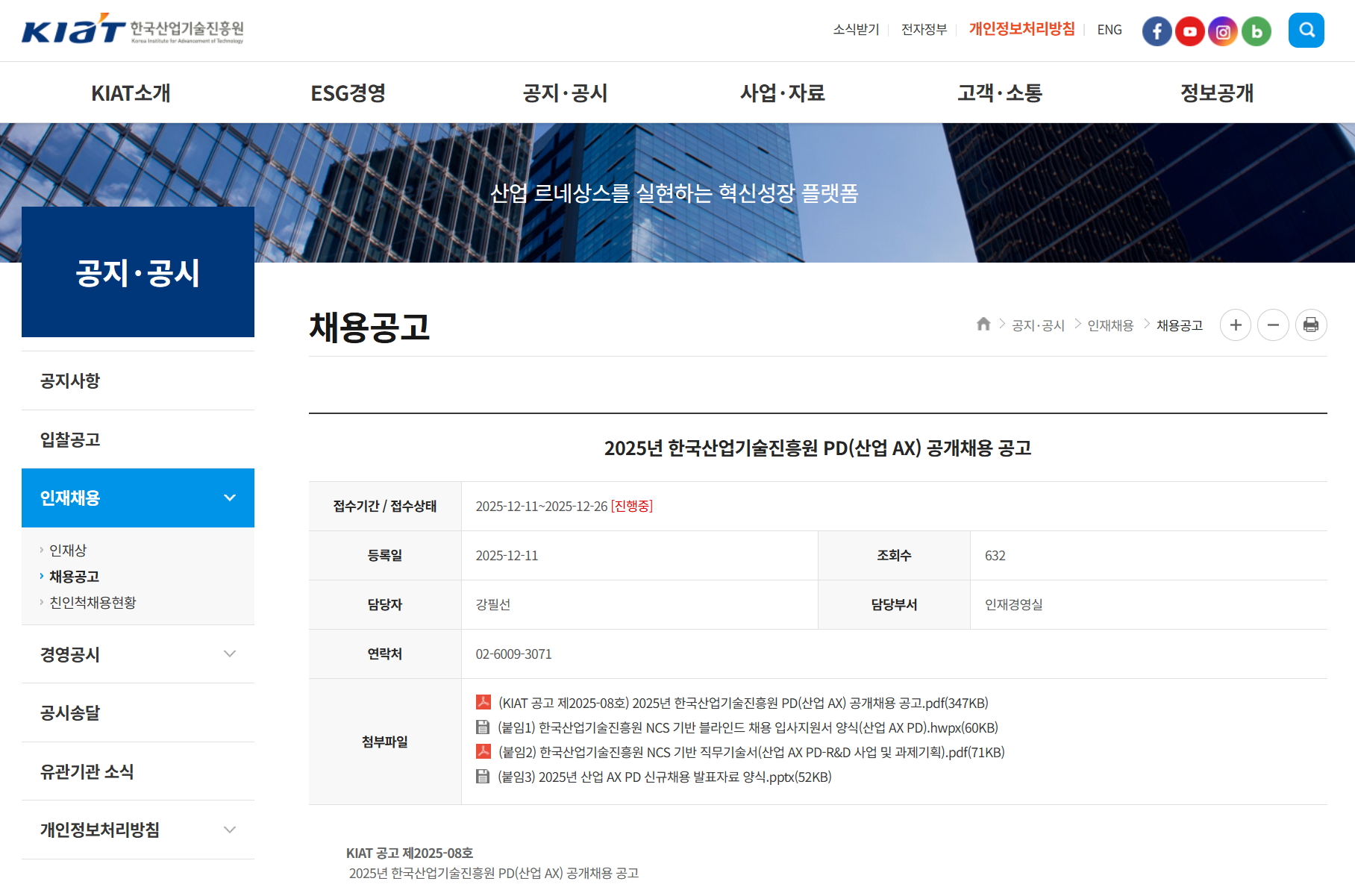Click the 조회수 value 632
Viewport: 1355px width, 896px height.
(995, 555)
